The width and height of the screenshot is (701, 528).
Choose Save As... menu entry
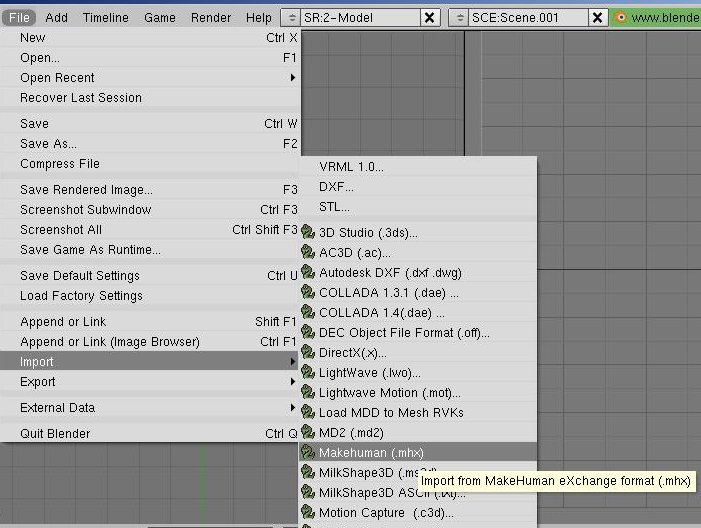click(x=150, y=144)
